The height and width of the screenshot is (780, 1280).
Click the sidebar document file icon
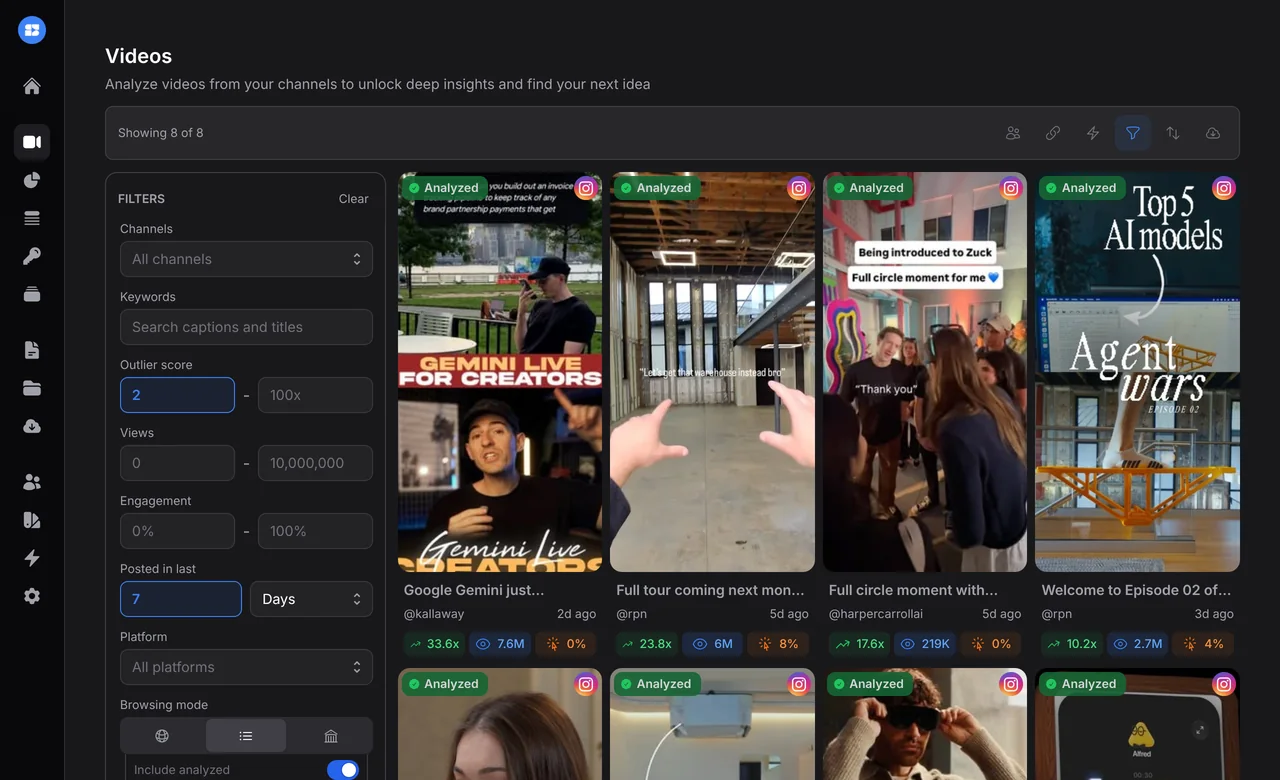point(32,350)
